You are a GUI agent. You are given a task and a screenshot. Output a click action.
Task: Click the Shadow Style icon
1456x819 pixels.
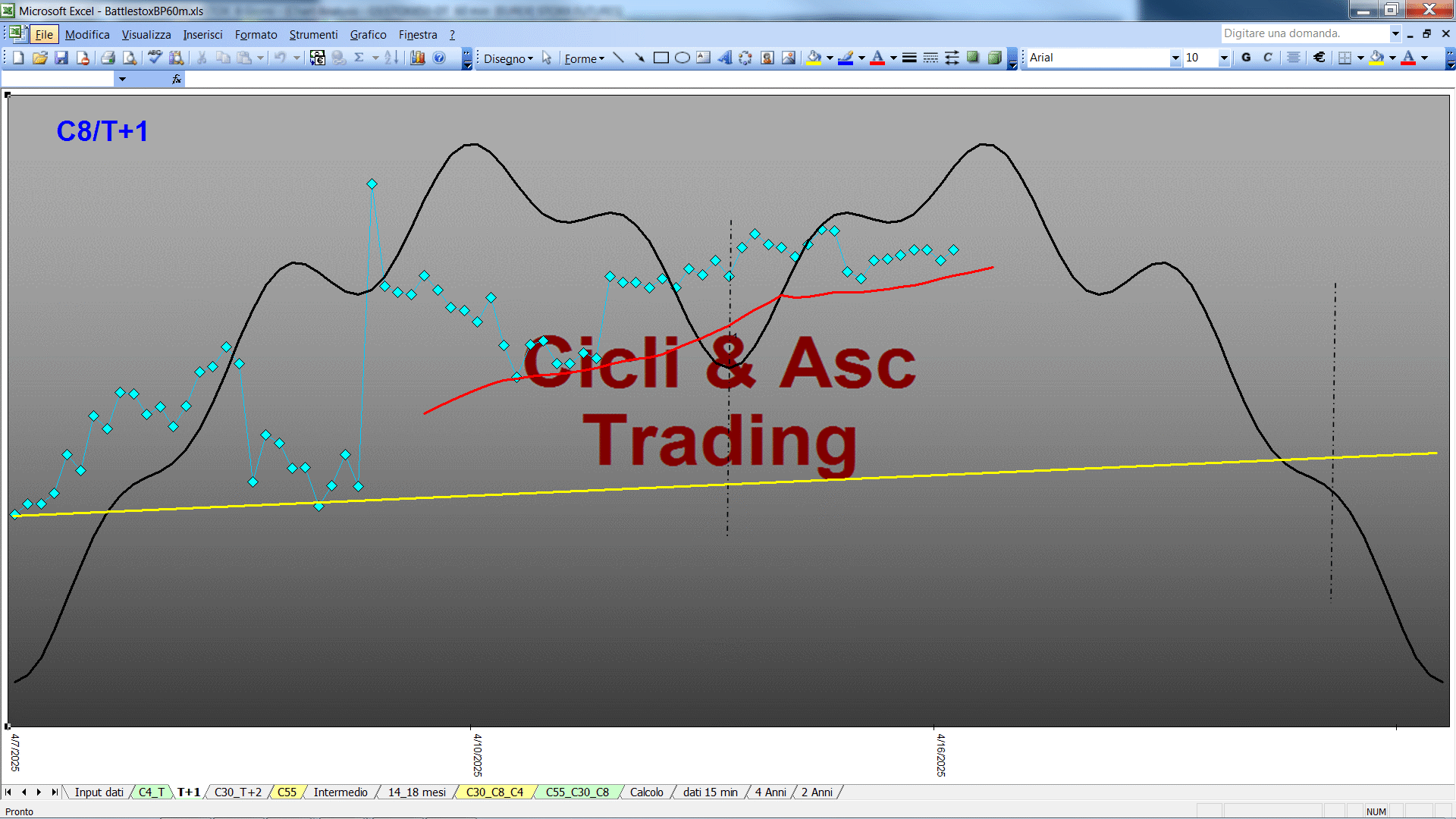click(973, 58)
